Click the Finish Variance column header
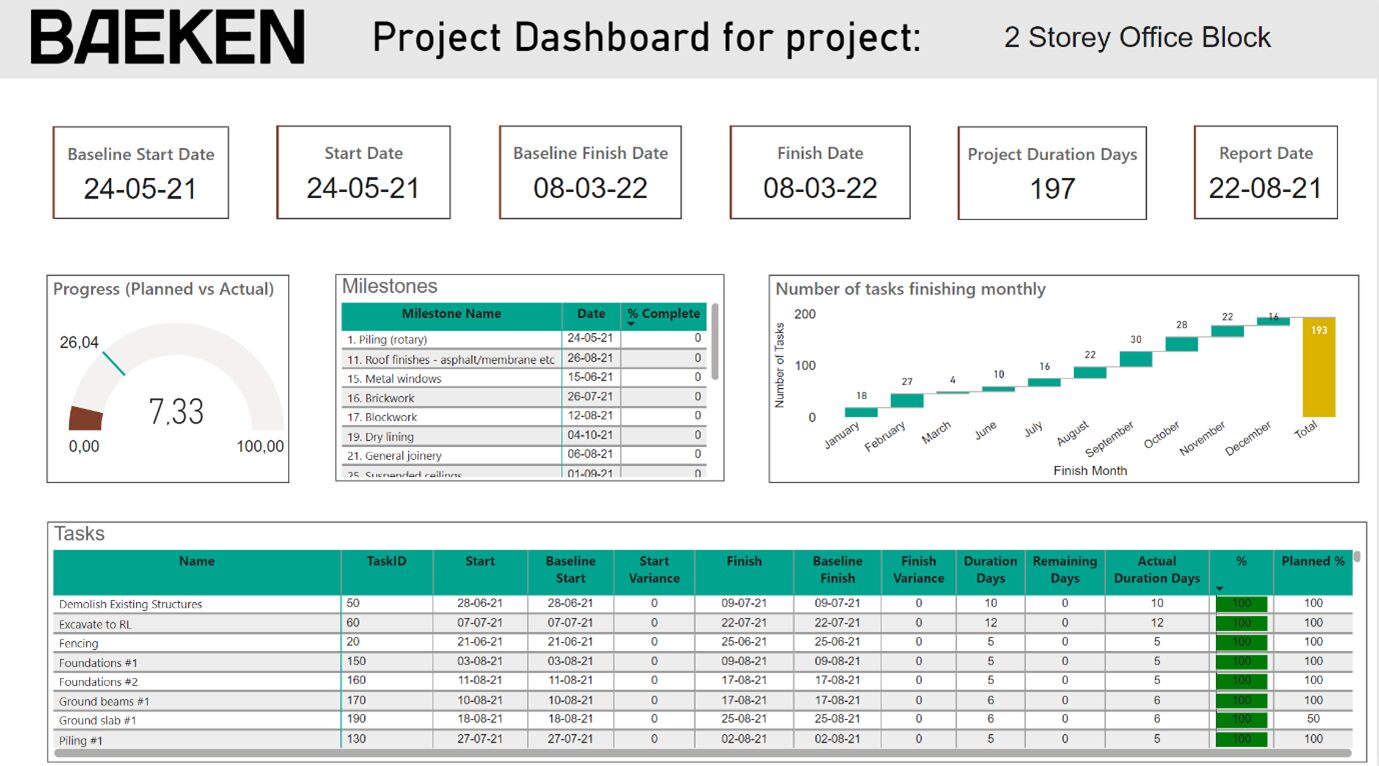This screenshot has height=766, width=1379. tap(918, 568)
